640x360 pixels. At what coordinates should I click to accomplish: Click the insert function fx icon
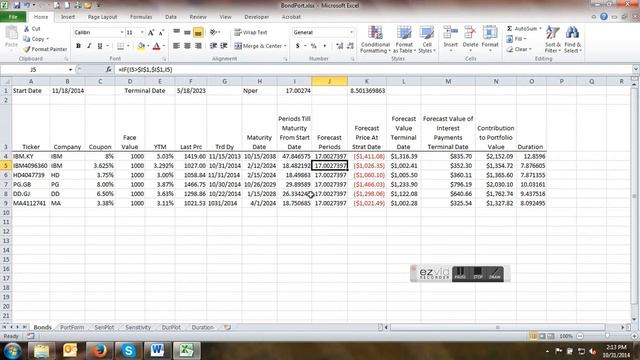pyautogui.click(x=109, y=70)
